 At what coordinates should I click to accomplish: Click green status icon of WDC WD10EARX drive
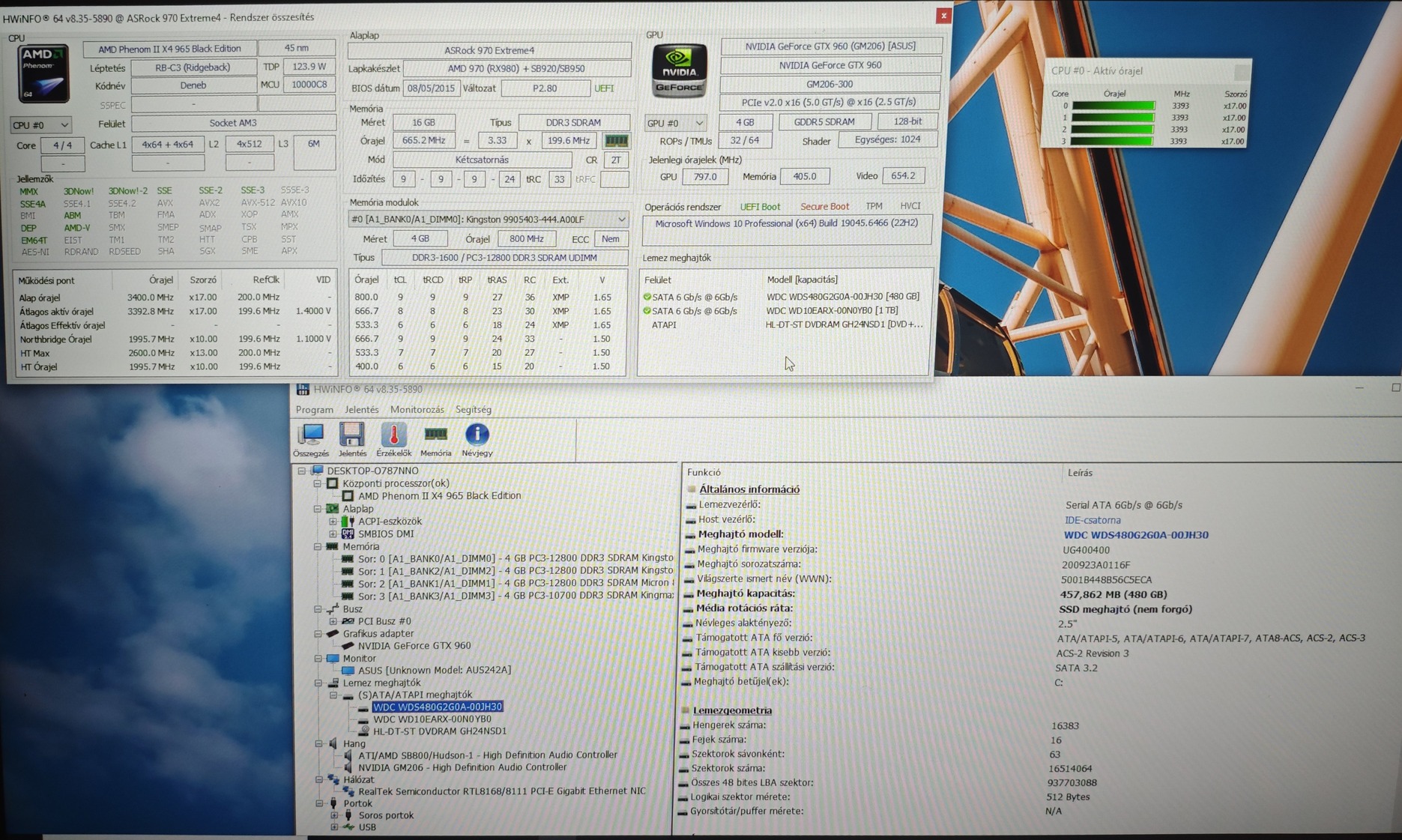click(647, 311)
